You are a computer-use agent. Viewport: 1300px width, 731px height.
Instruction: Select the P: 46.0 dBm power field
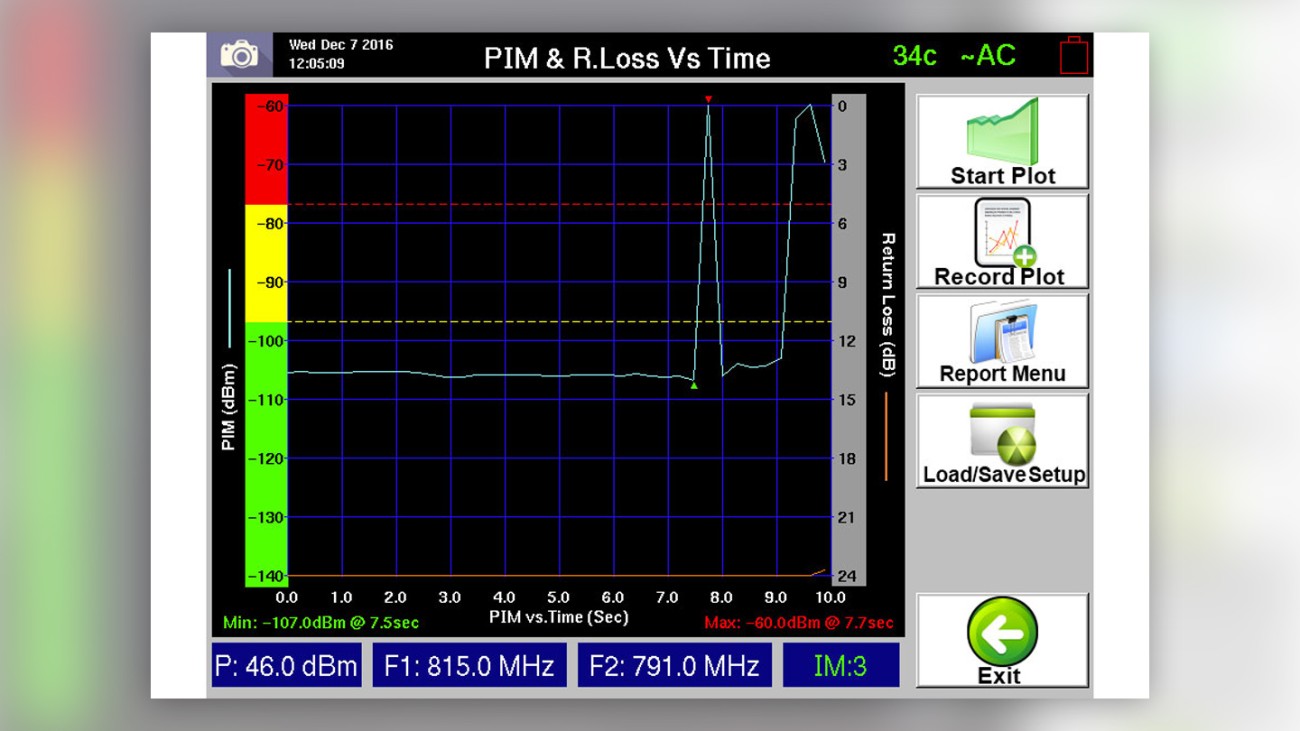(x=287, y=666)
